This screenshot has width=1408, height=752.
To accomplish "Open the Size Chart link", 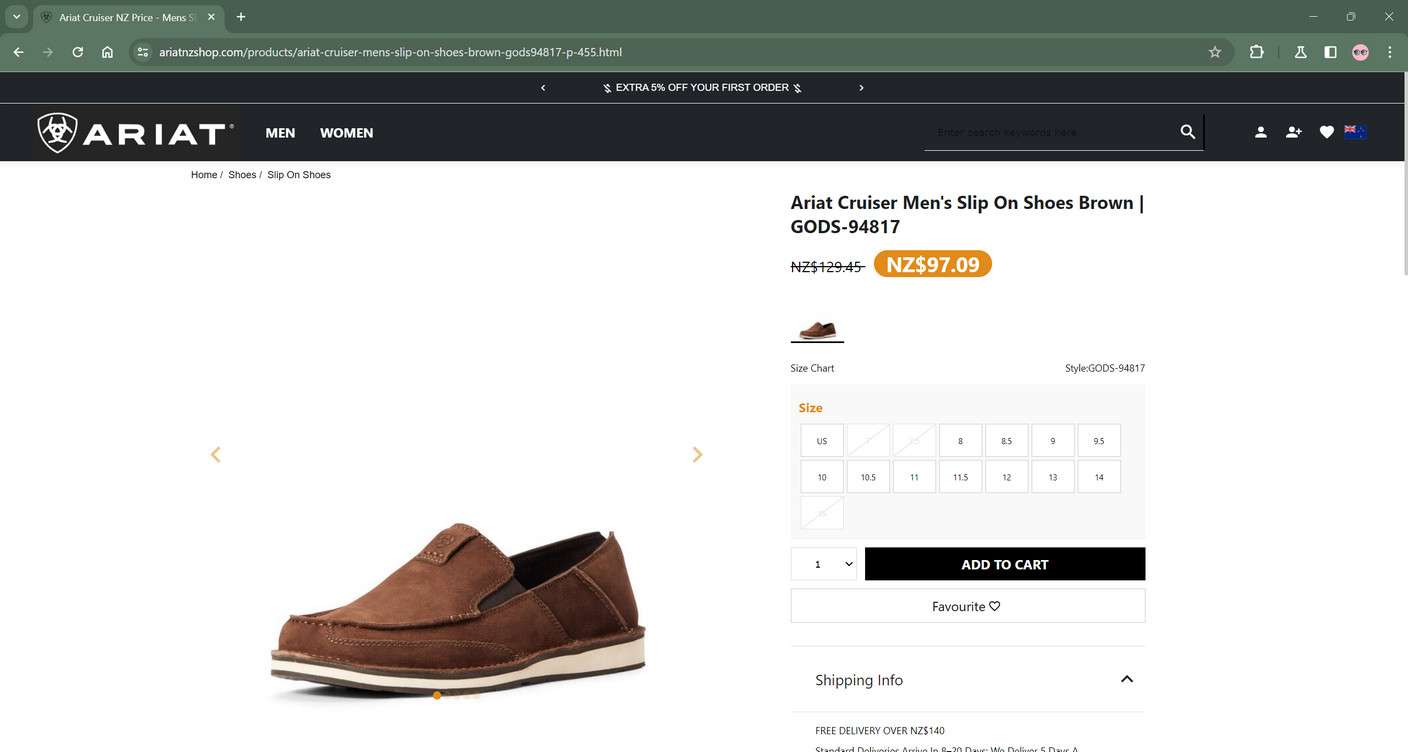I will pyautogui.click(x=812, y=368).
